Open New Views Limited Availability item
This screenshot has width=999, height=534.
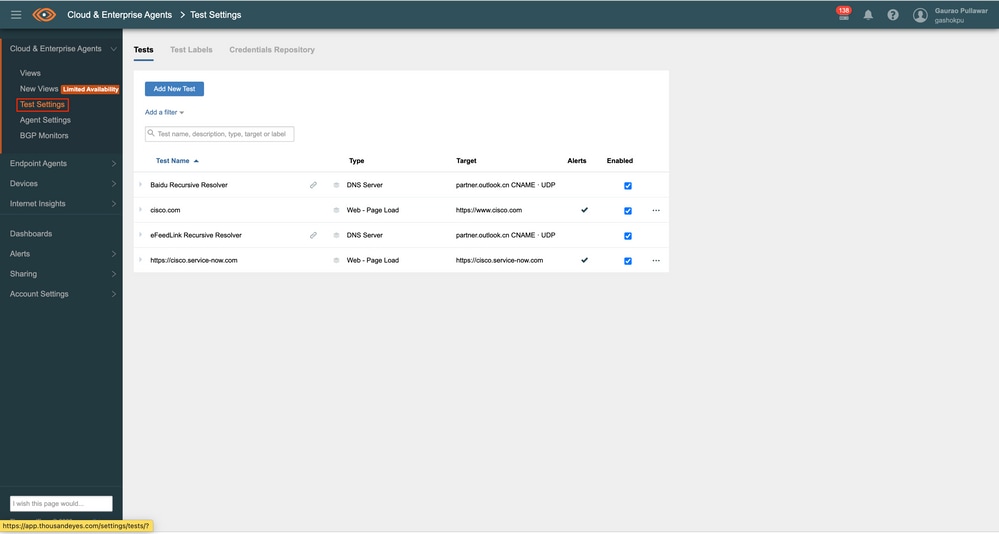[69, 89]
